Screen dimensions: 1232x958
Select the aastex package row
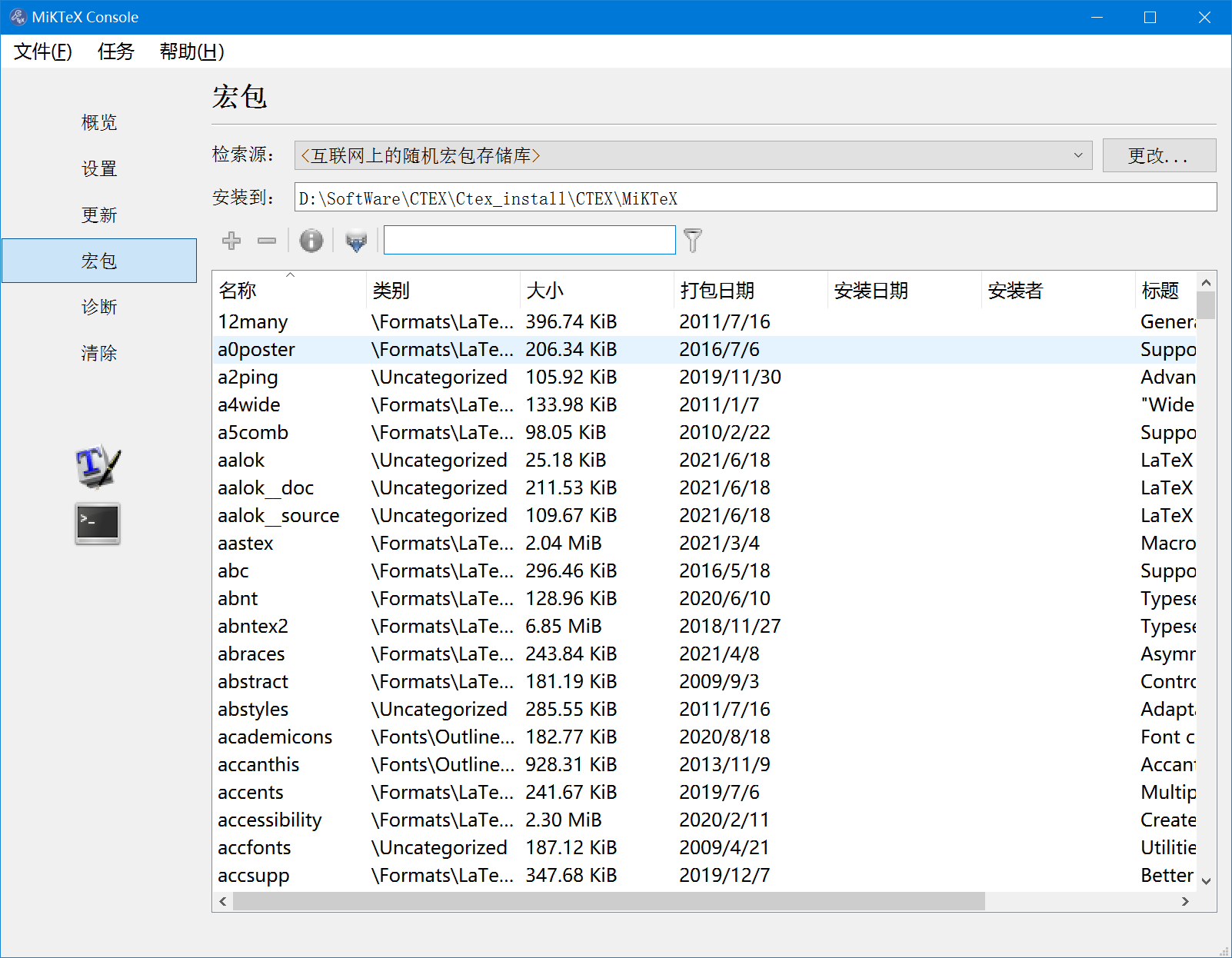704,543
